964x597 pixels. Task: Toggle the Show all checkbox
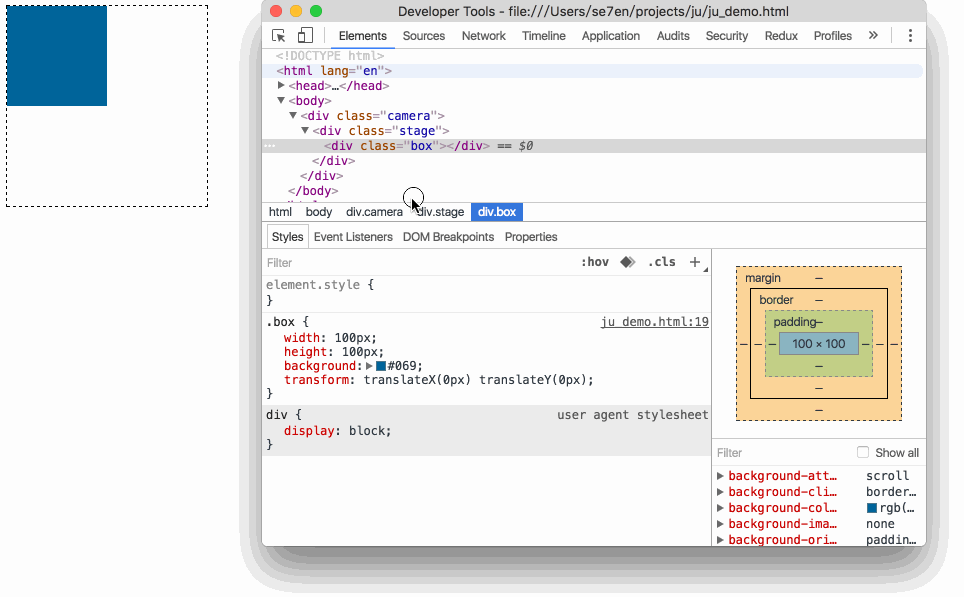(x=863, y=452)
